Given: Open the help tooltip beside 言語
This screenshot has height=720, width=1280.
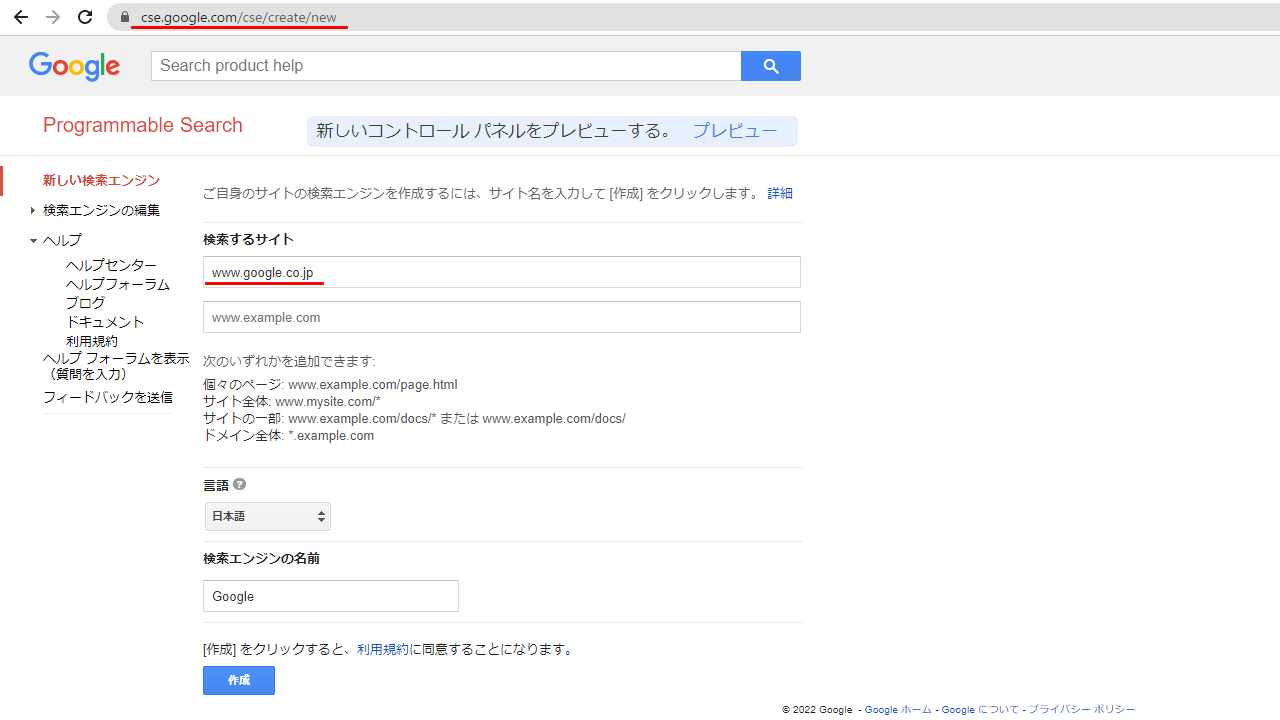Looking at the screenshot, I should pyautogui.click(x=239, y=483).
